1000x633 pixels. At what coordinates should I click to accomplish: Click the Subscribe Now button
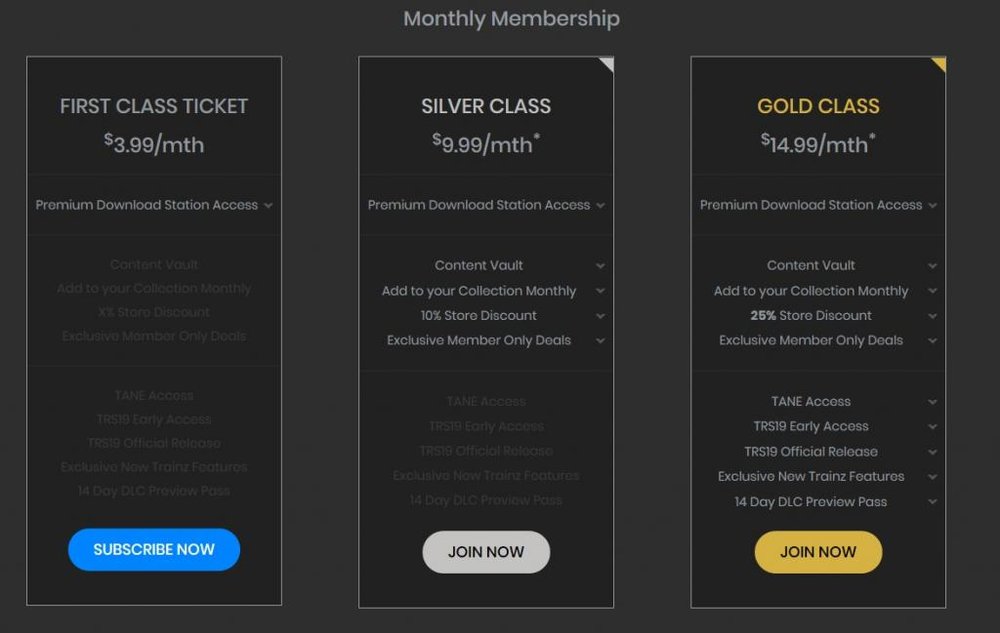coord(154,549)
